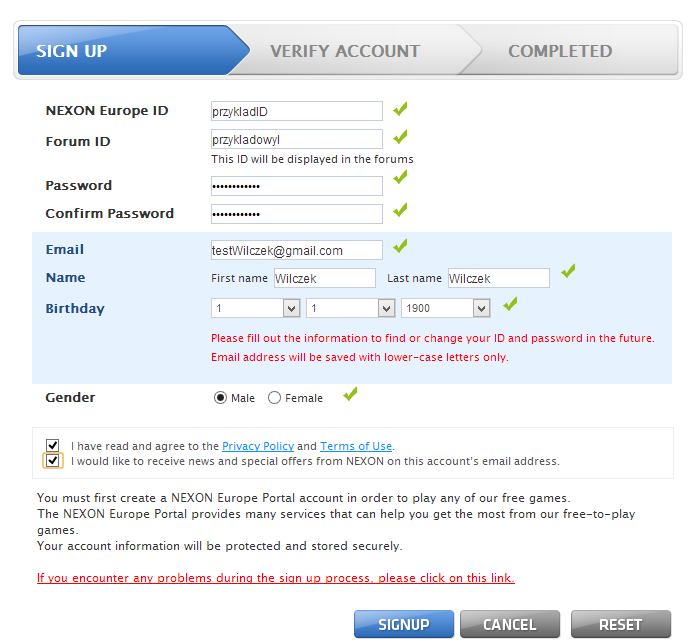Click the green checkmark beside Email field
Viewport: 692px width, 644px height.
400,246
